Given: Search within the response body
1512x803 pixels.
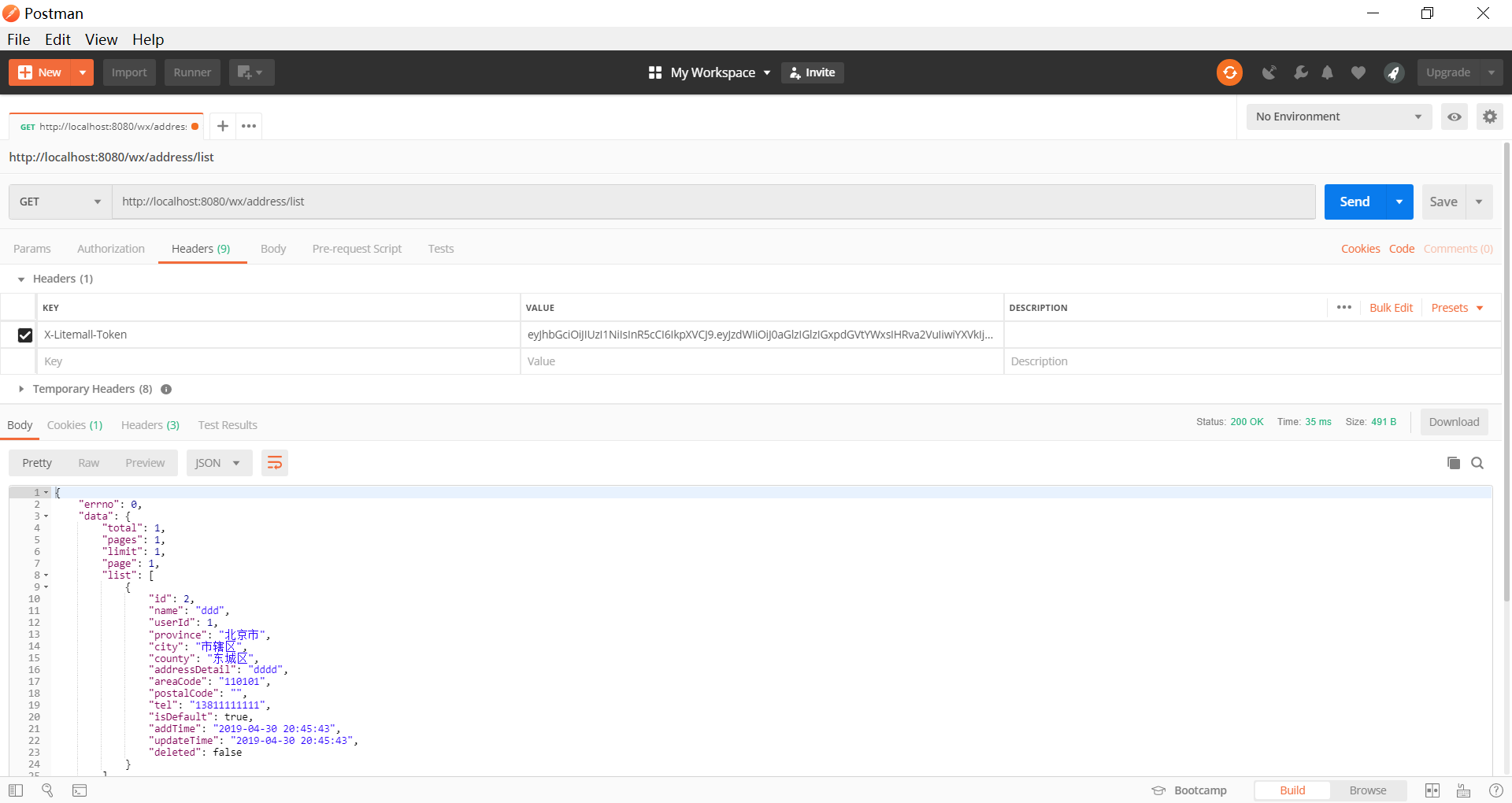Looking at the screenshot, I should tap(1477, 463).
